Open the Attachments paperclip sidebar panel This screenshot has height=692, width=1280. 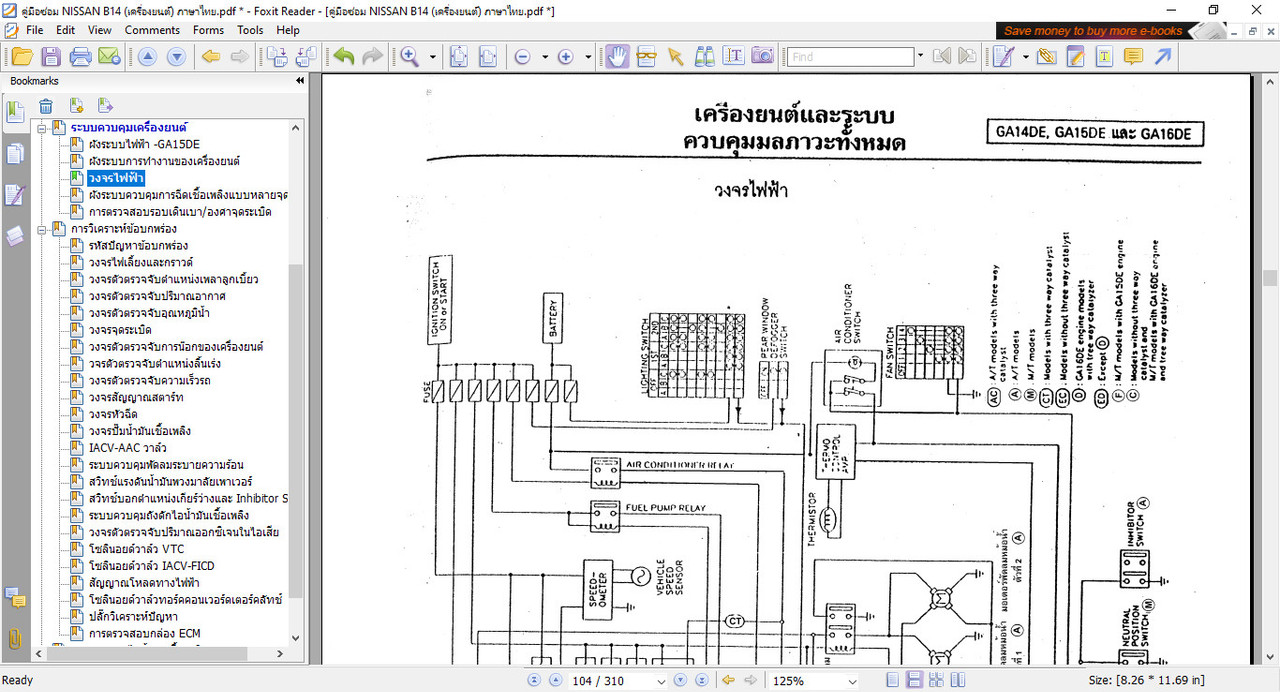pos(14,638)
